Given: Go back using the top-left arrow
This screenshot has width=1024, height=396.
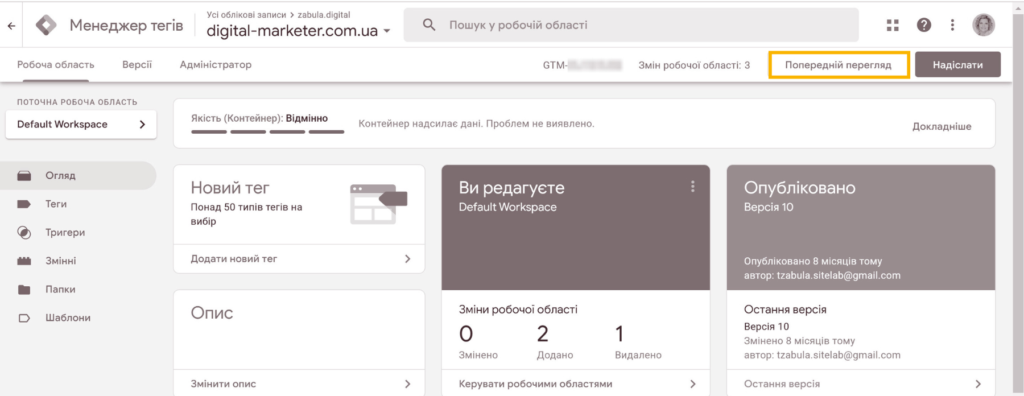Looking at the screenshot, I should pos(11,26).
